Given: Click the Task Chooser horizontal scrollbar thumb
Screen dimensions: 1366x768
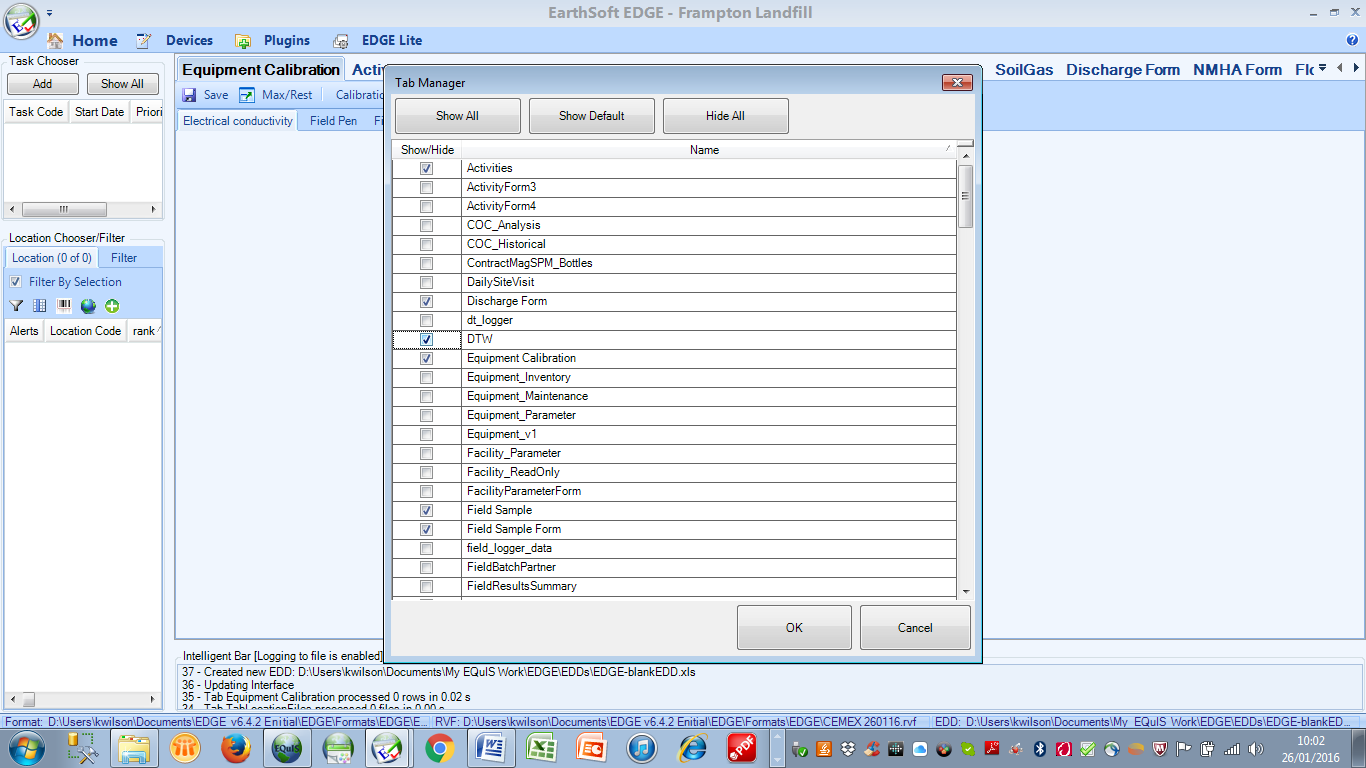Looking at the screenshot, I should (63, 210).
